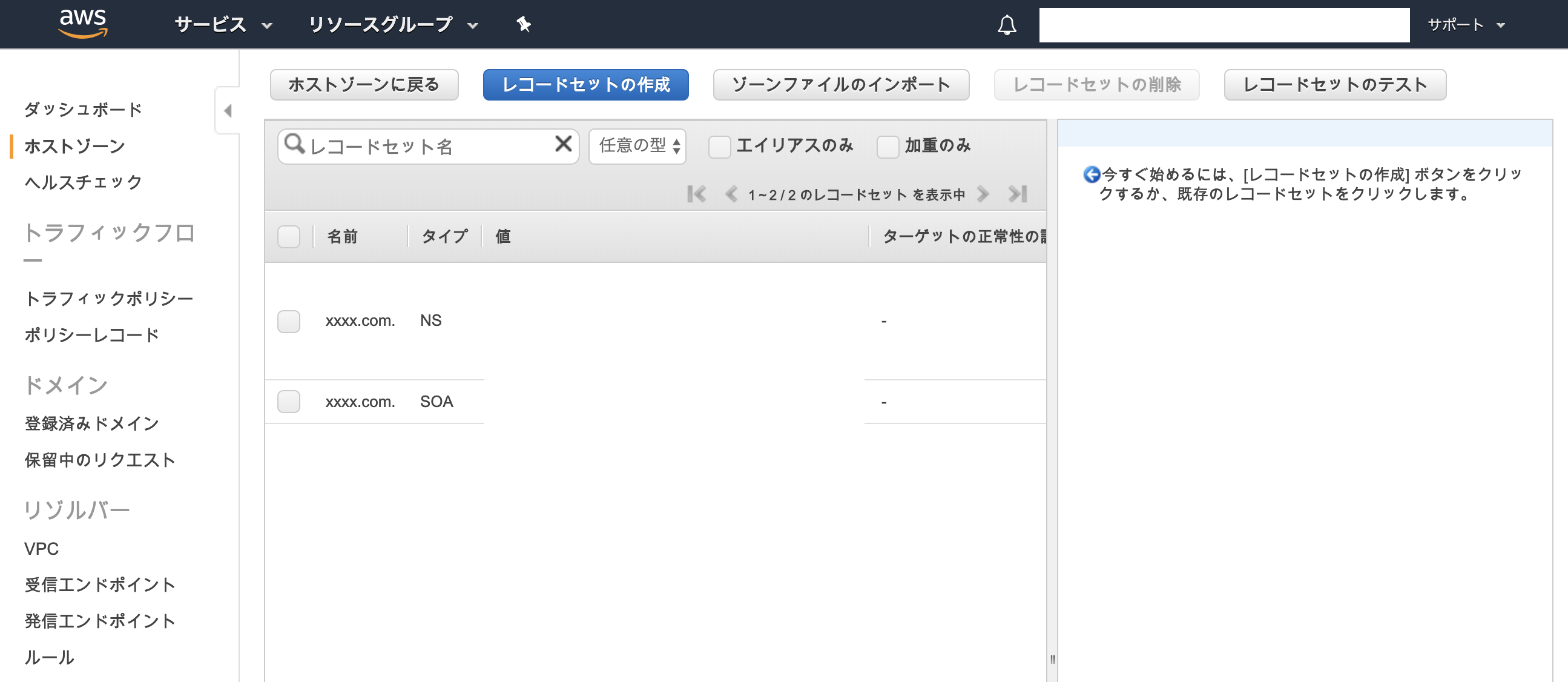
Task: Click the レコードセットの作成 button
Action: point(585,85)
